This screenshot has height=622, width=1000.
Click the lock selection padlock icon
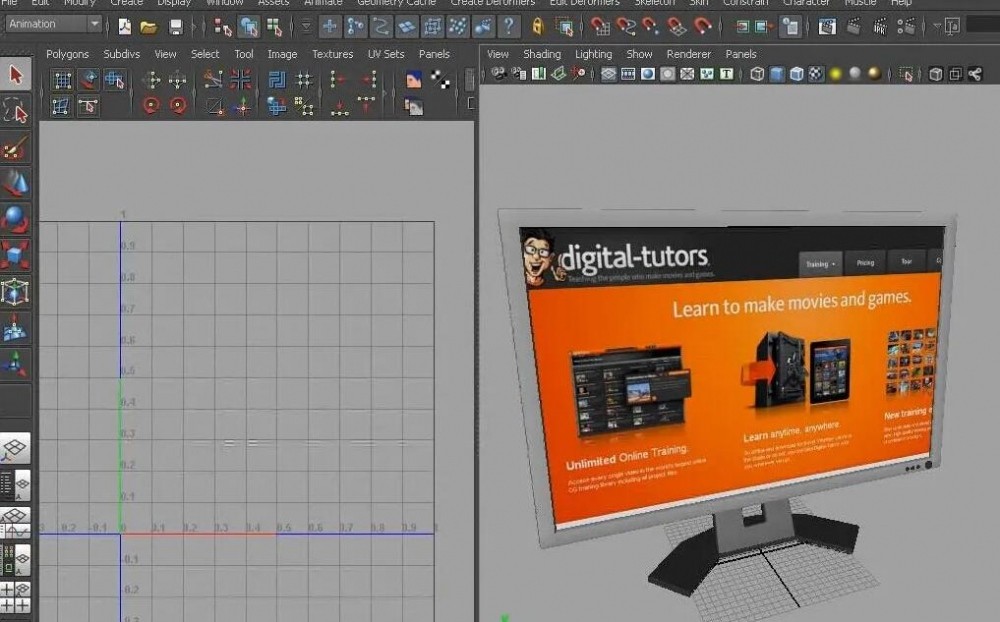[x=538, y=27]
